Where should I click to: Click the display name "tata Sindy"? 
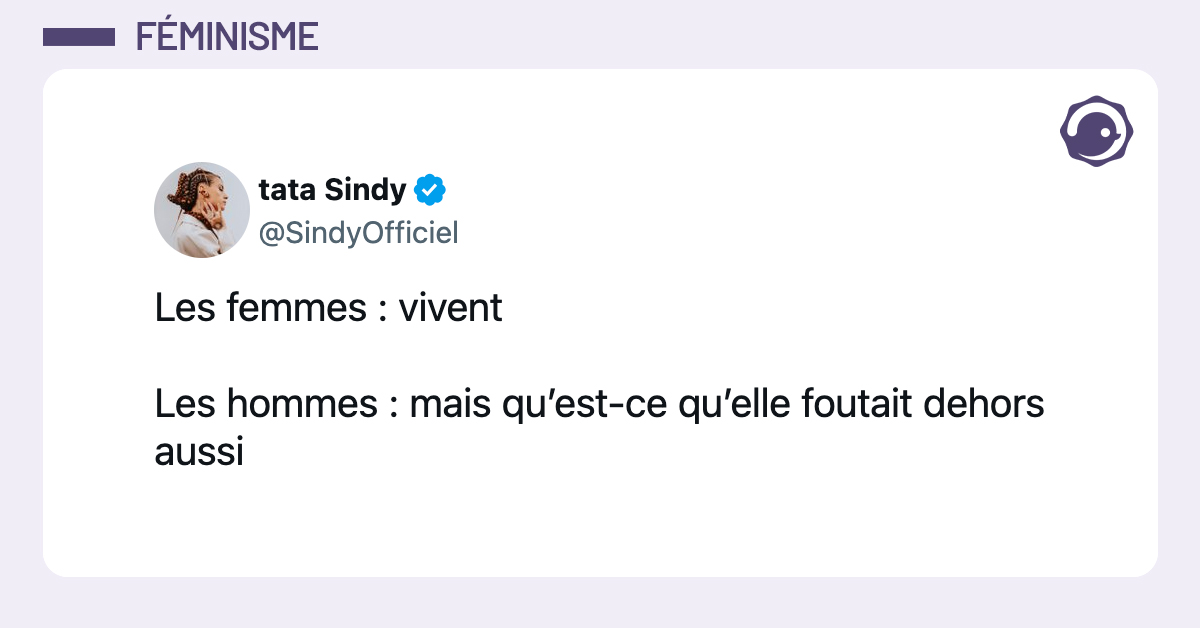pos(332,189)
